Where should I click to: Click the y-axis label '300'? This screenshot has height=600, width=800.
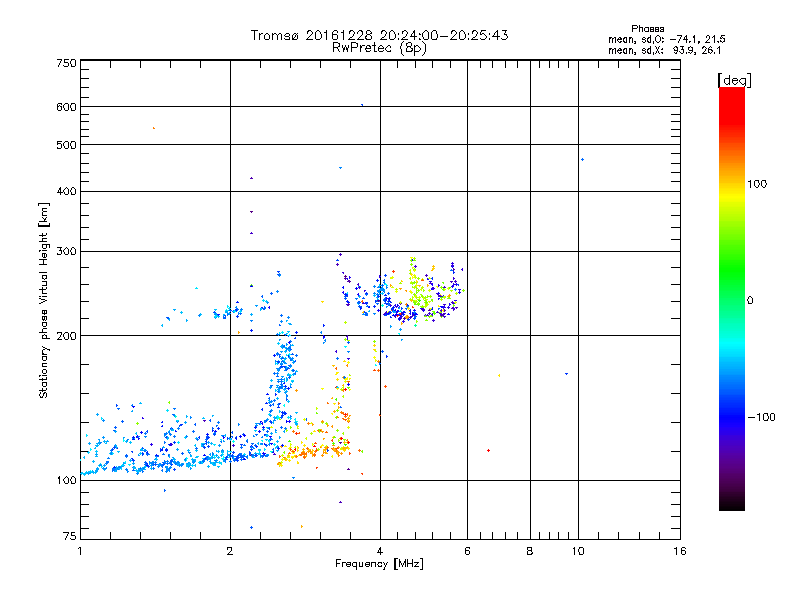tap(66, 251)
